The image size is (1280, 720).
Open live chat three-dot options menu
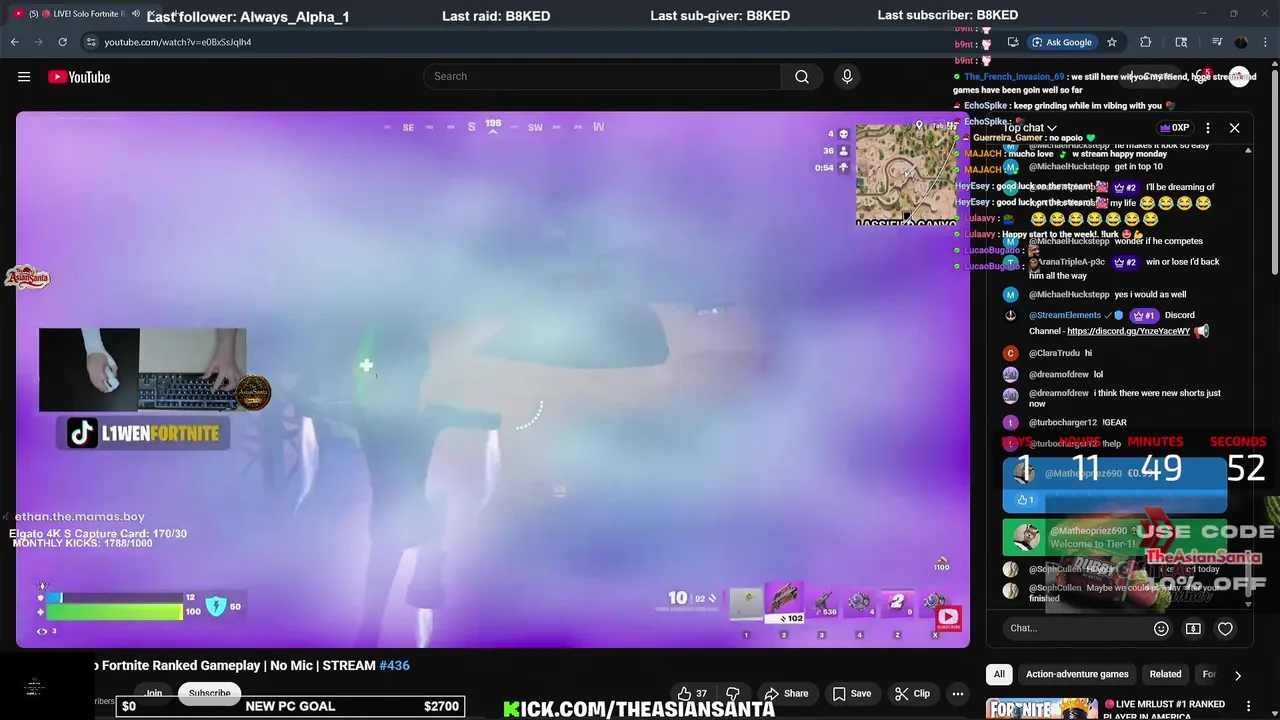coord(1208,128)
